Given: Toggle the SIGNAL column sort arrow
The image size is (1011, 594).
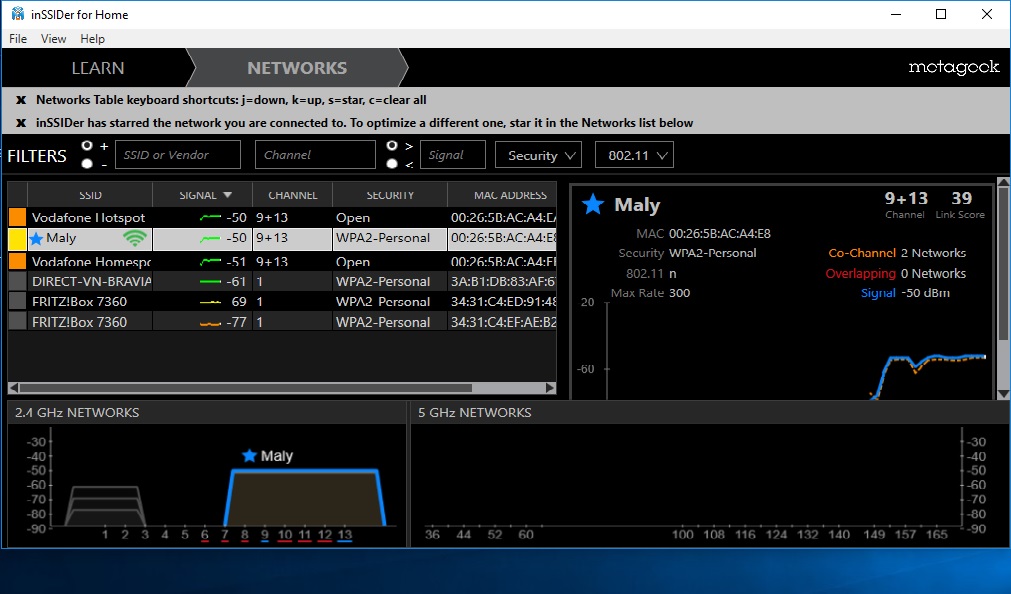Looking at the screenshot, I should coord(228,195).
